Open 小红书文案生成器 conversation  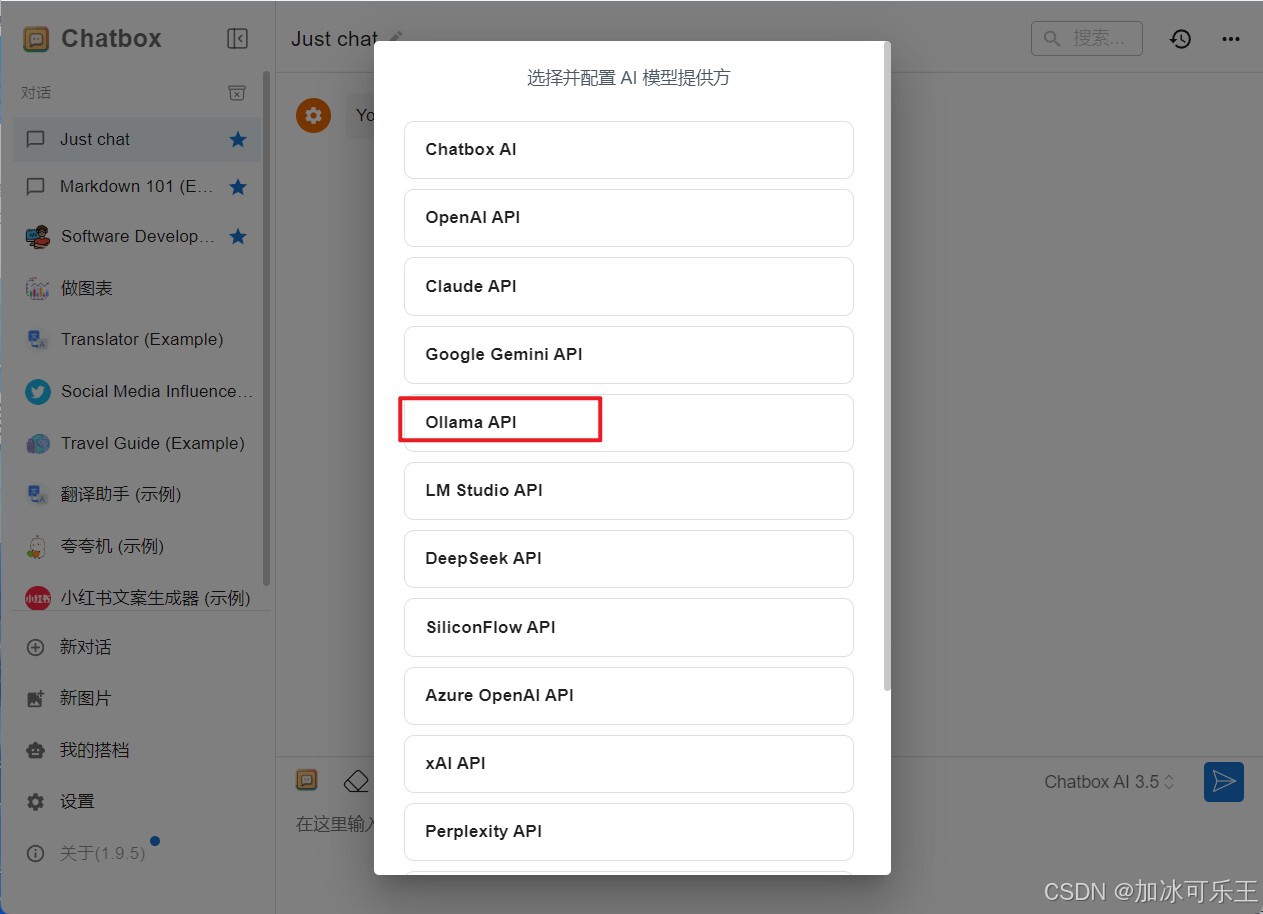coord(137,598)
